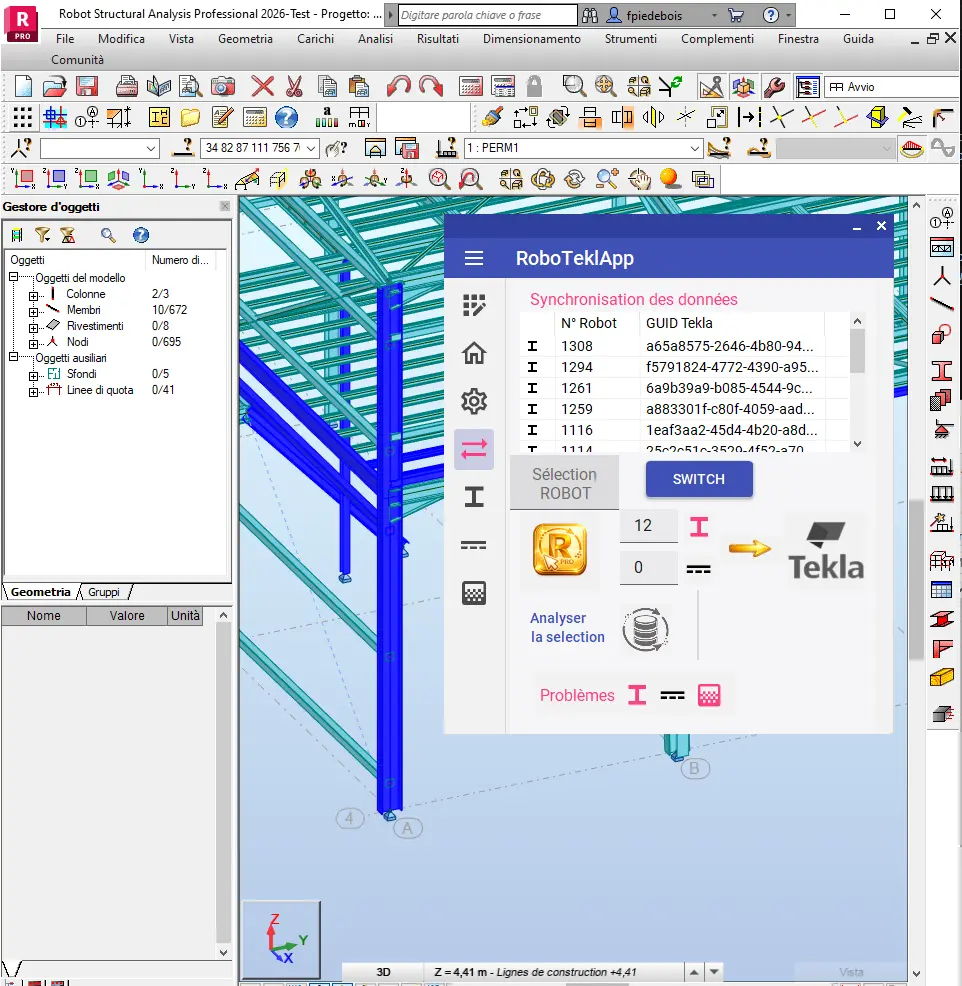
Task: Expand the Membri tree node
Action: 34,310
